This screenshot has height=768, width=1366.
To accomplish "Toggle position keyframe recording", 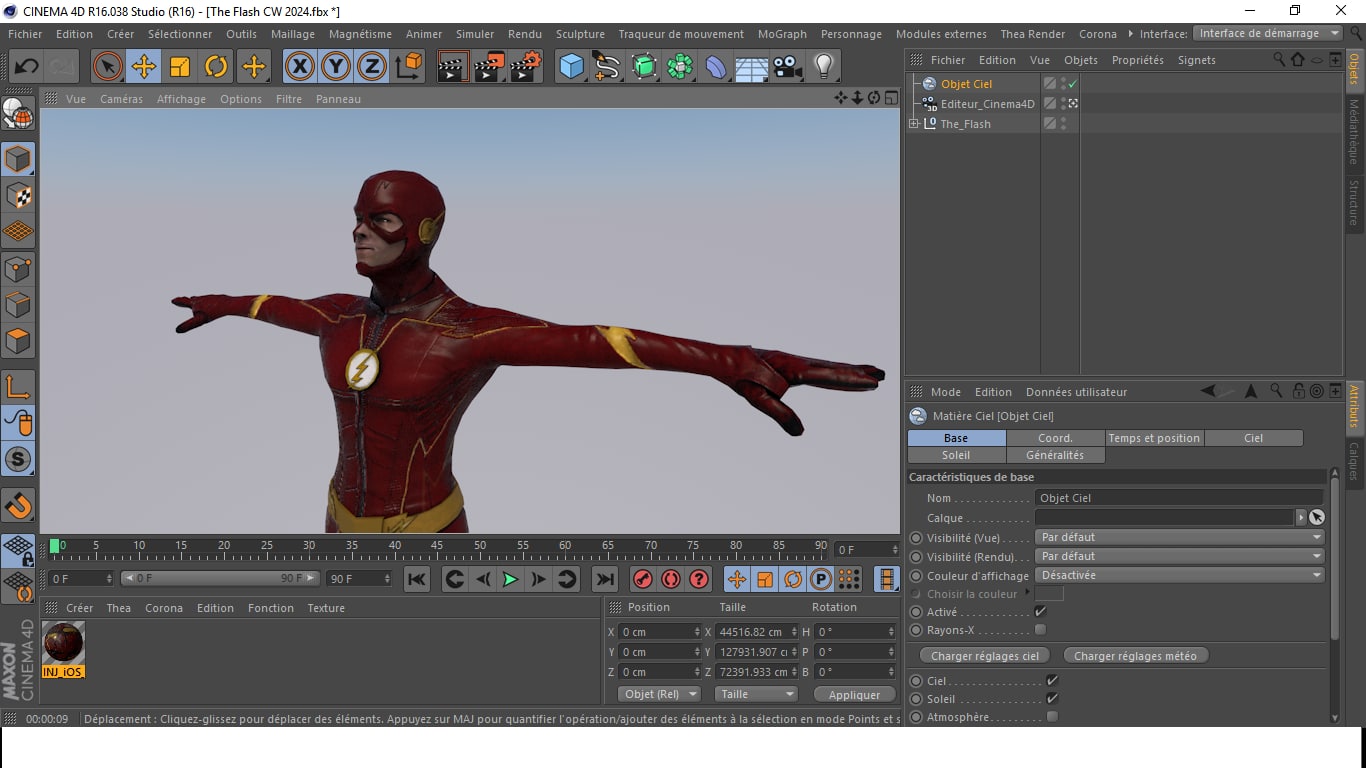I will (737, 579).
